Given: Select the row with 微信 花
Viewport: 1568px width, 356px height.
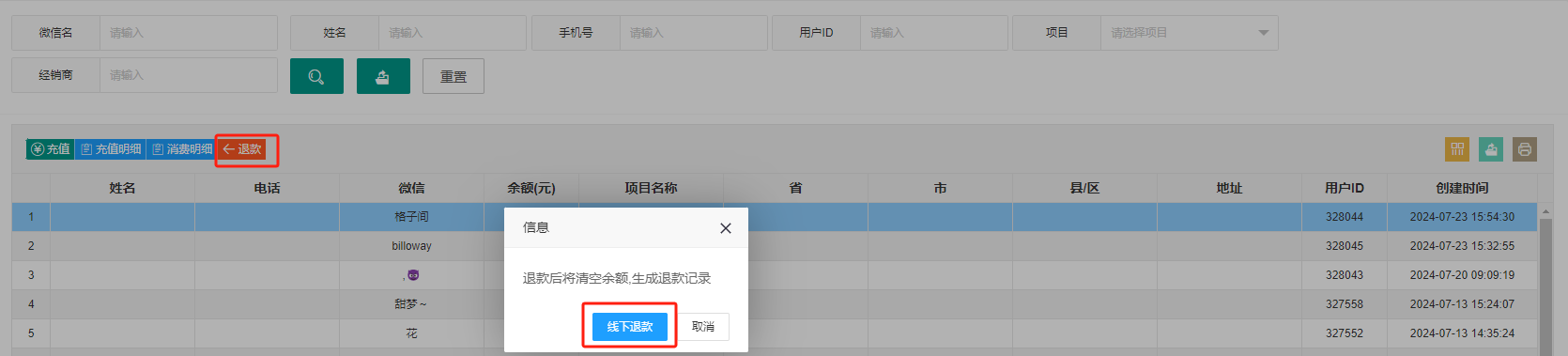Looking at the screenshot, I should (775, 333).
